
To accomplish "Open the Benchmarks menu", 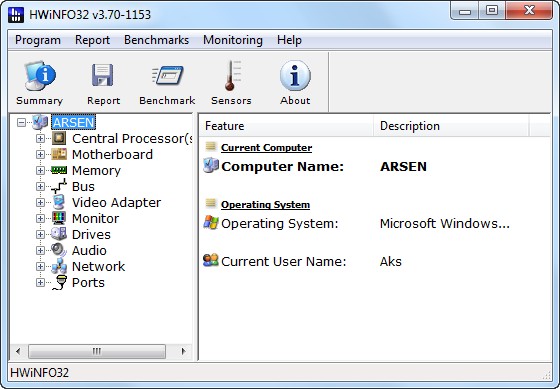I will pyautogui.click(x=156, y=40).
